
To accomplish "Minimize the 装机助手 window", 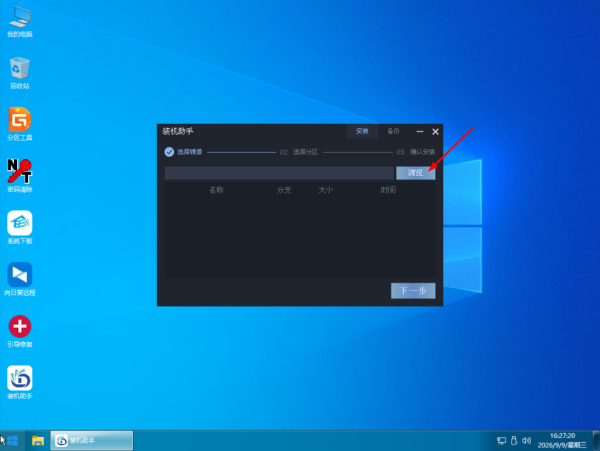I will 420,132.
